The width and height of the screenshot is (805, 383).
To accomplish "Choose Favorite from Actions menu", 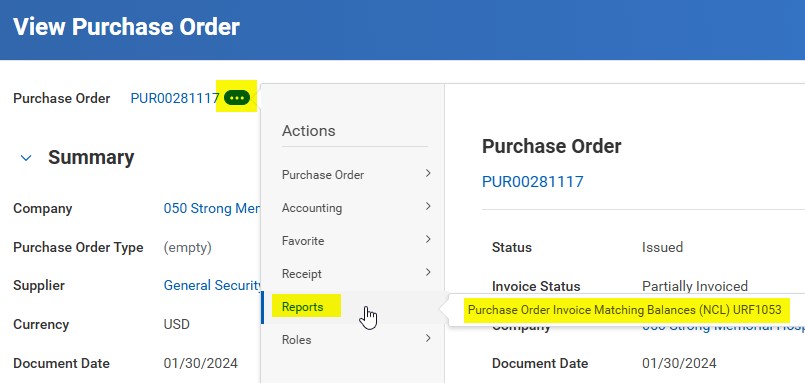I will coord(303,241).
